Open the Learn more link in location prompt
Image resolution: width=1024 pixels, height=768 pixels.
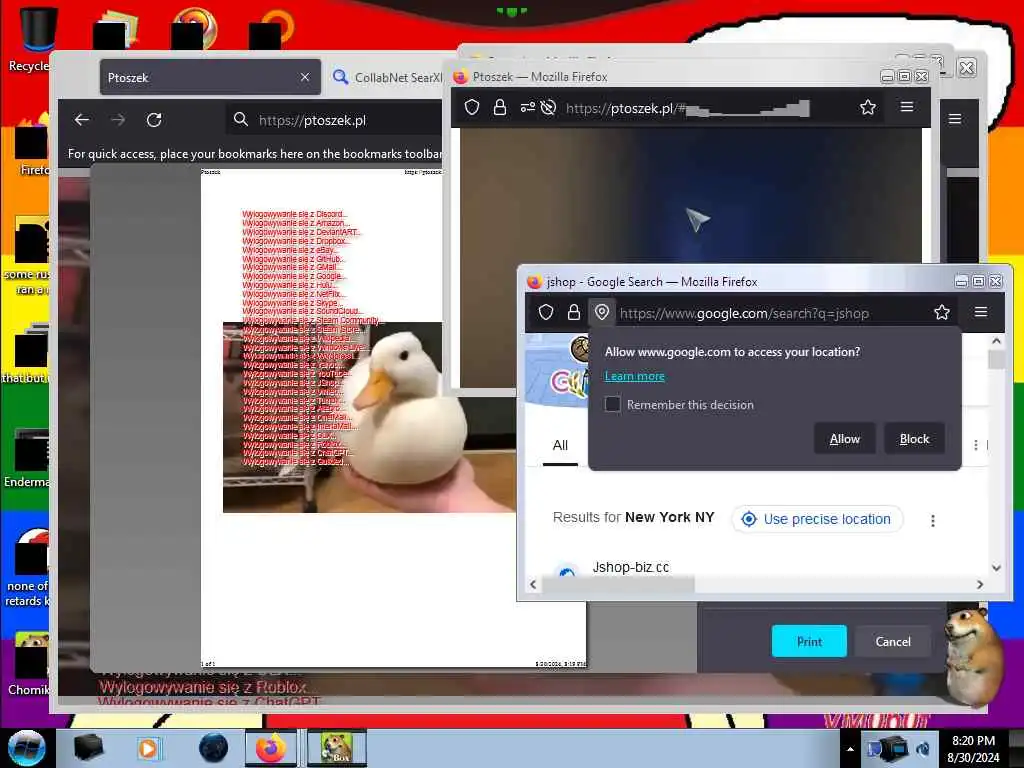634,376
